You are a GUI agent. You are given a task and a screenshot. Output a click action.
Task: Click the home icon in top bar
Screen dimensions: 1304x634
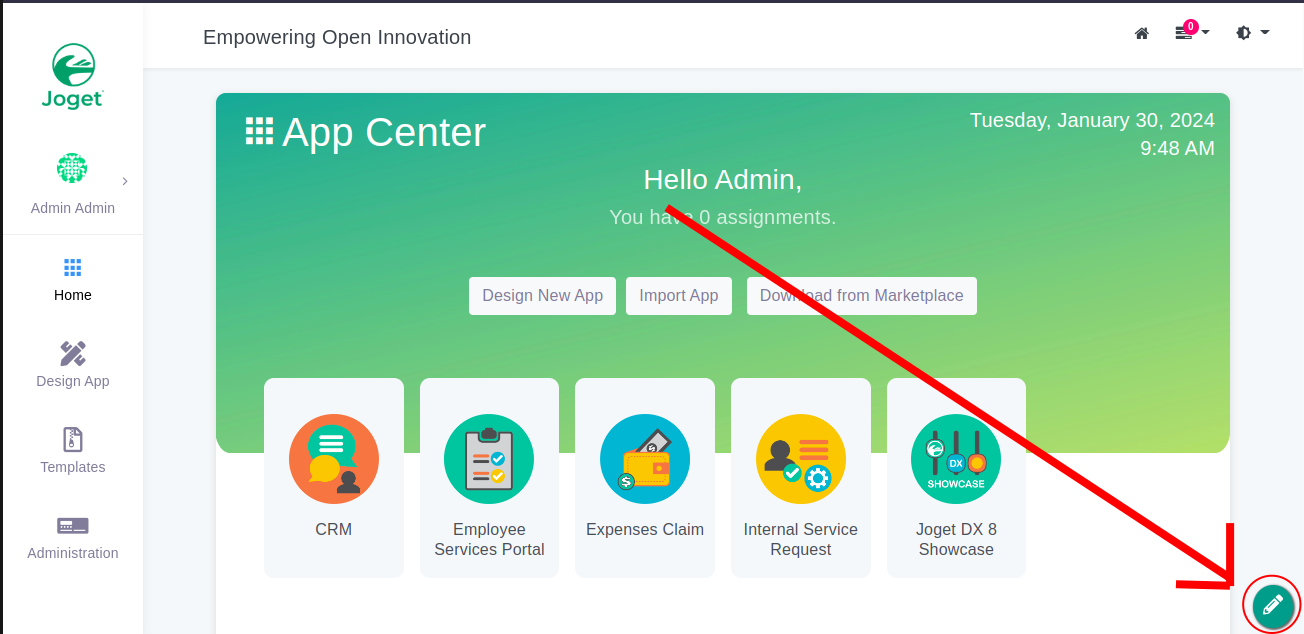[1142, 33]
